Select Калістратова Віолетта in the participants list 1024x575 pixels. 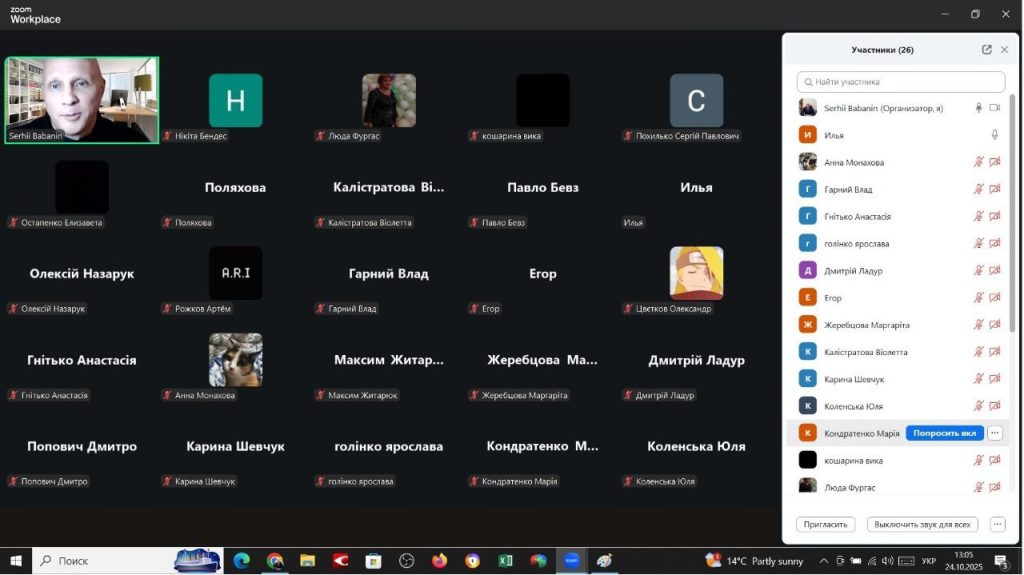tap(865, 352)
